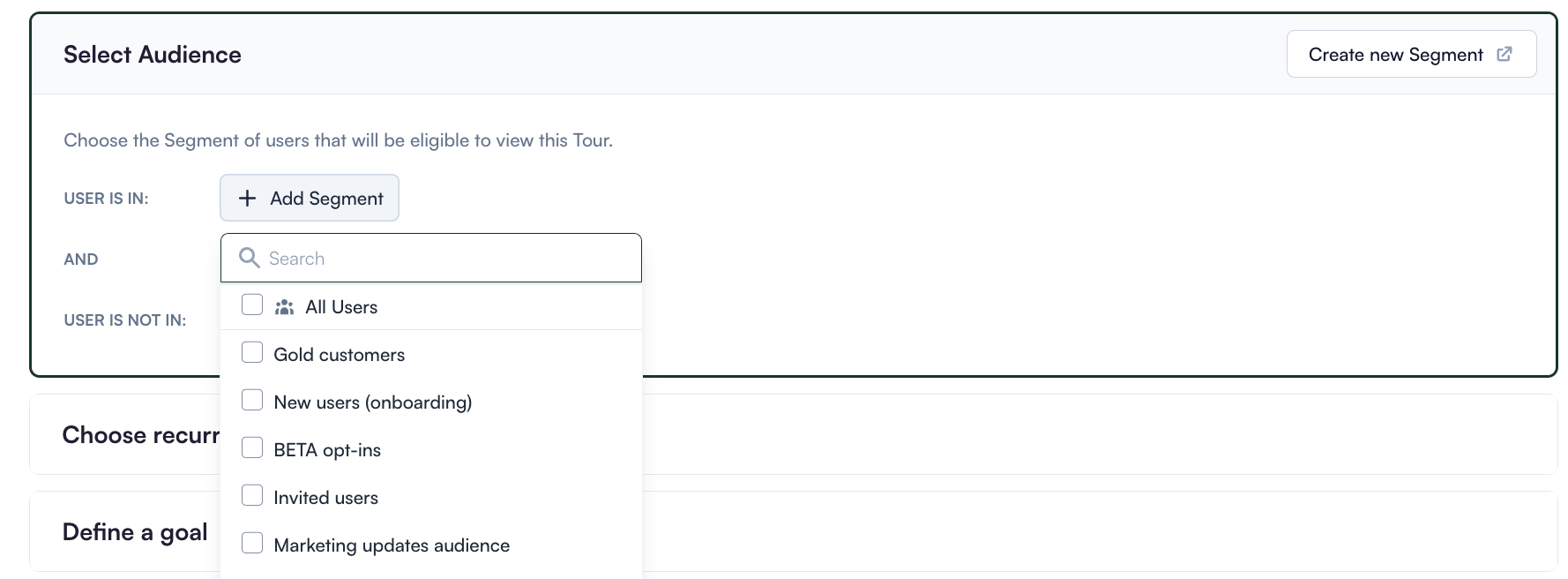Click the plus icon on Add Segment
The width and height of the screenshot is (1568, 579).
[248, 199]
